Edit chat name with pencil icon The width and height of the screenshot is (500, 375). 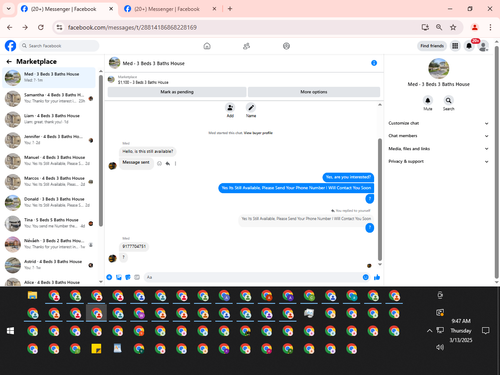pyautogui.click(x=251, y=108)
